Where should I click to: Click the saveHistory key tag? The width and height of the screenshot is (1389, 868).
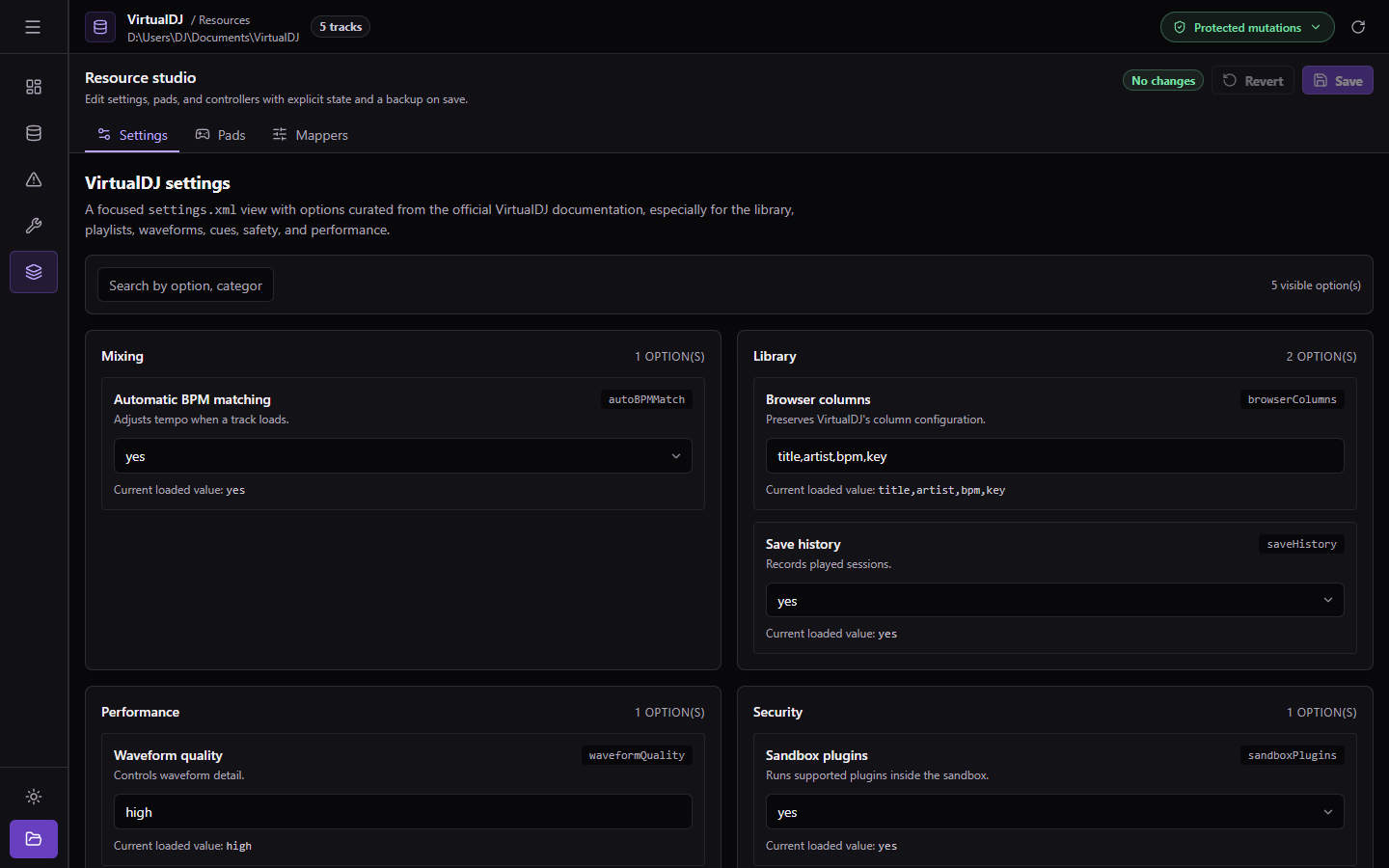tap(1301, 544)
